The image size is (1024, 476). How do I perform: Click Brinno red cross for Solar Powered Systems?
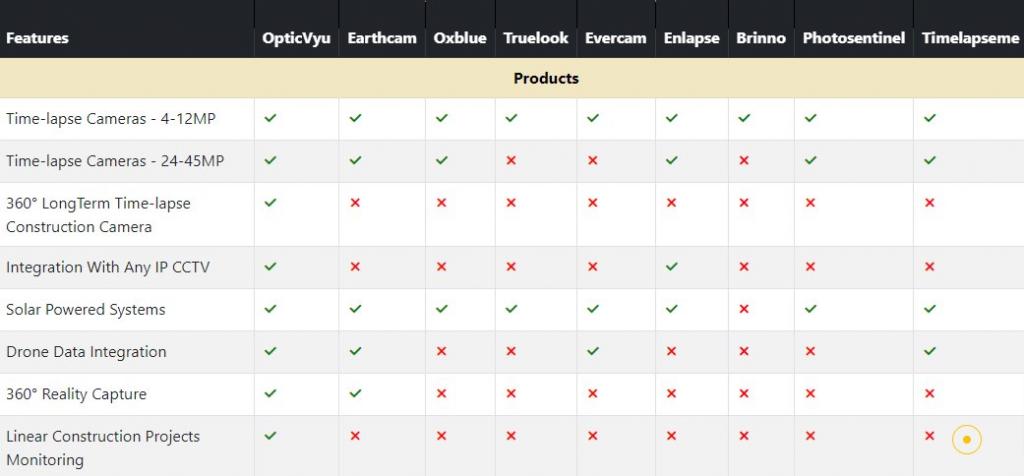[743, 309]
